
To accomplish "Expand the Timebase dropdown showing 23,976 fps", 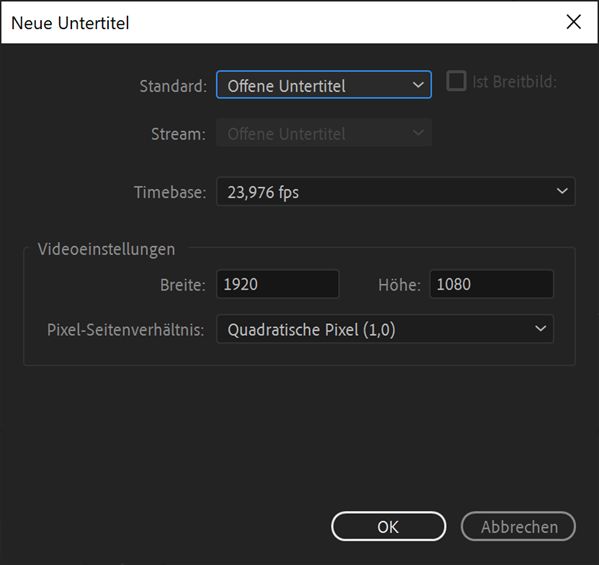I will (395, 191).
